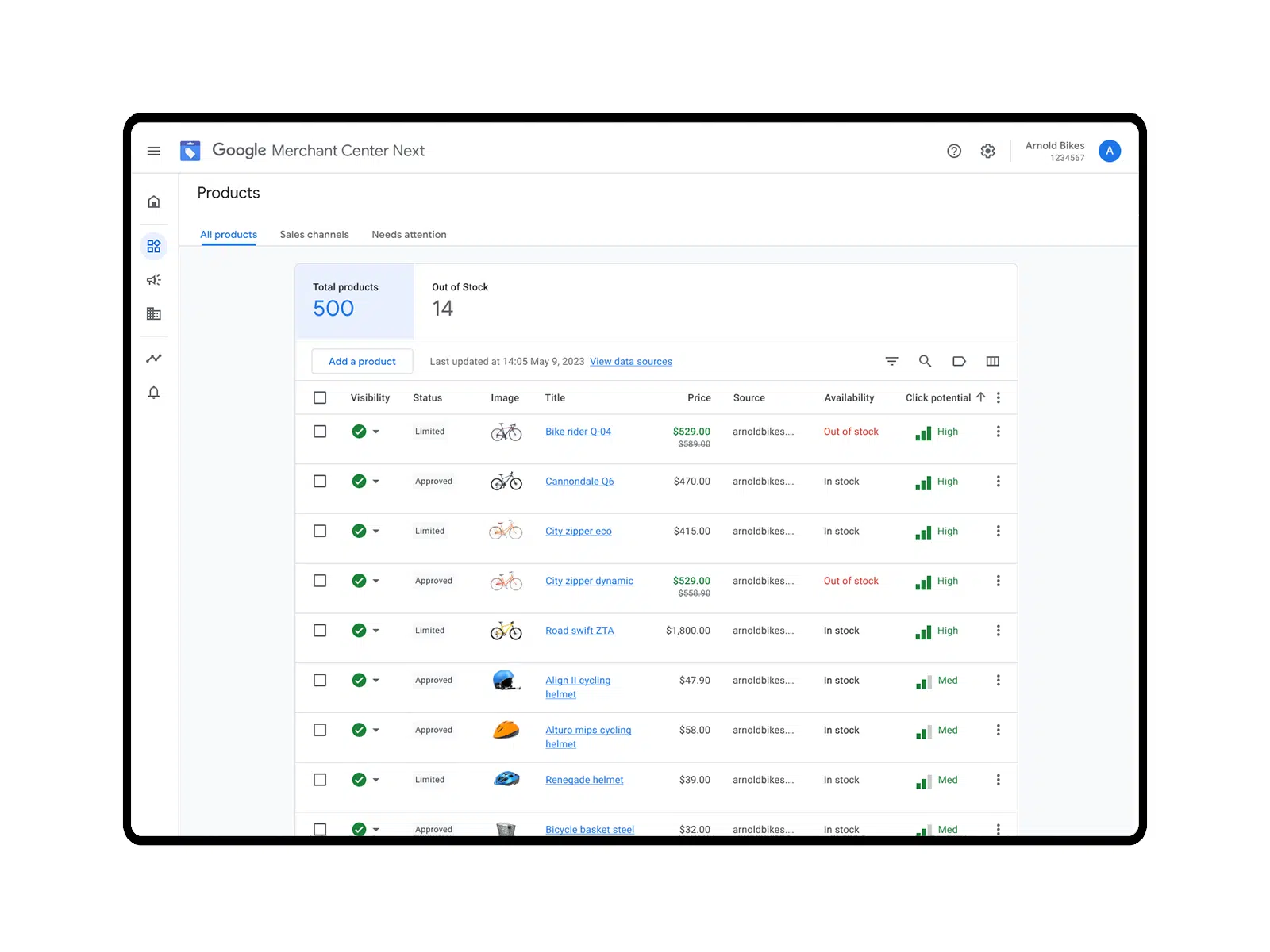The height and width of the screenshot is (952, 1270).
Task: Switch to the Needs attention tab
Action: (409, 234)
